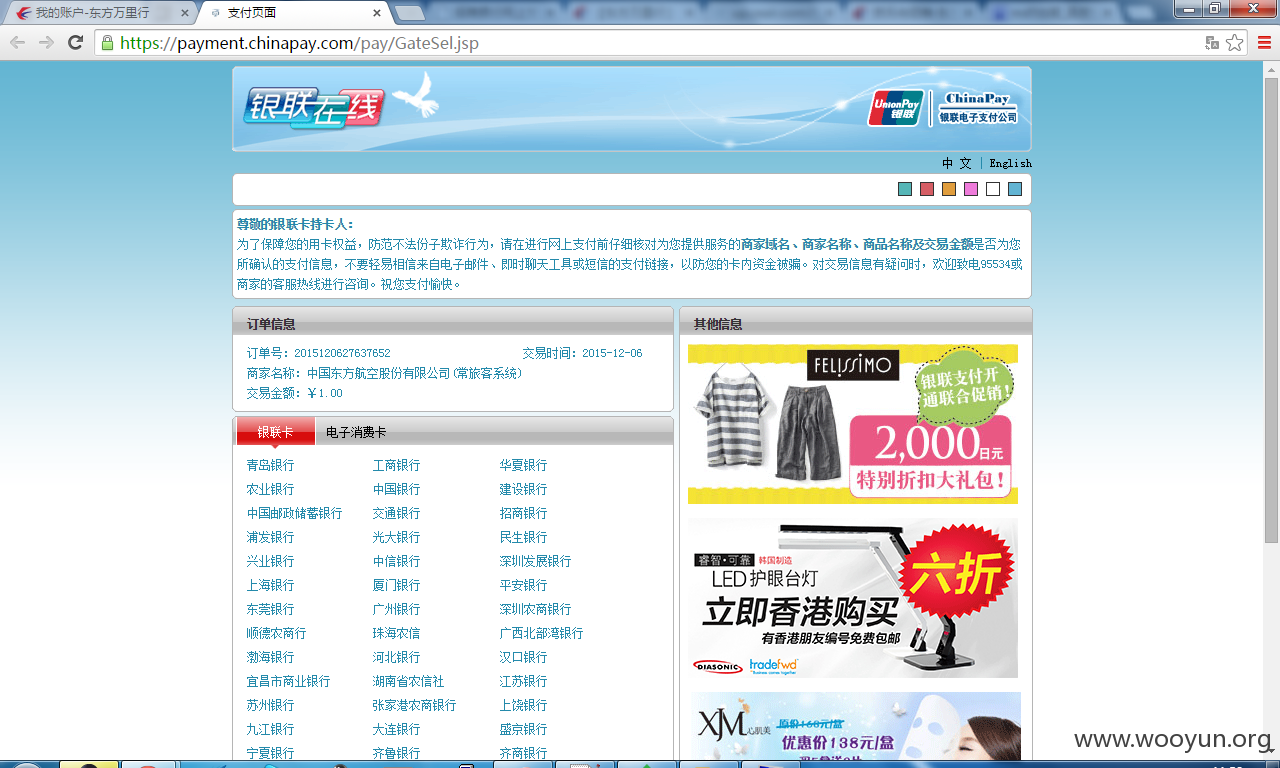Select 盛京银行
This screenshot has width=1280, height=768.
[523, 729]
